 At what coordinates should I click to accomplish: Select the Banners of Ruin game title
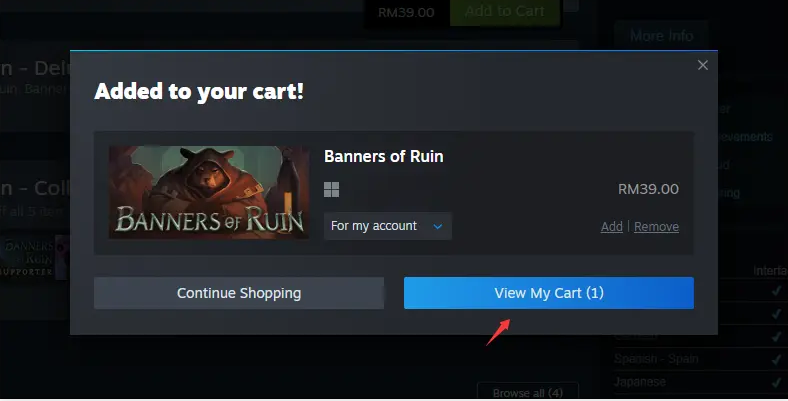pyautogui.click(x=384, y=156)
